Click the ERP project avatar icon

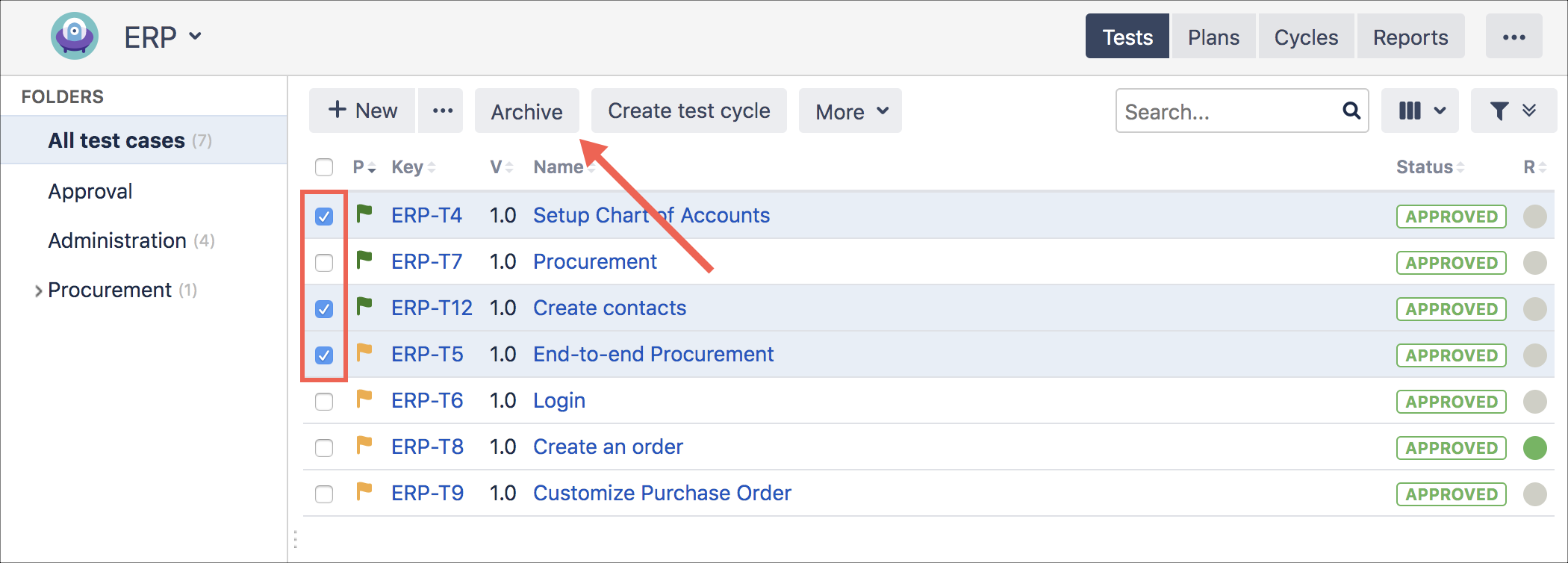click(x=75, y=36)
